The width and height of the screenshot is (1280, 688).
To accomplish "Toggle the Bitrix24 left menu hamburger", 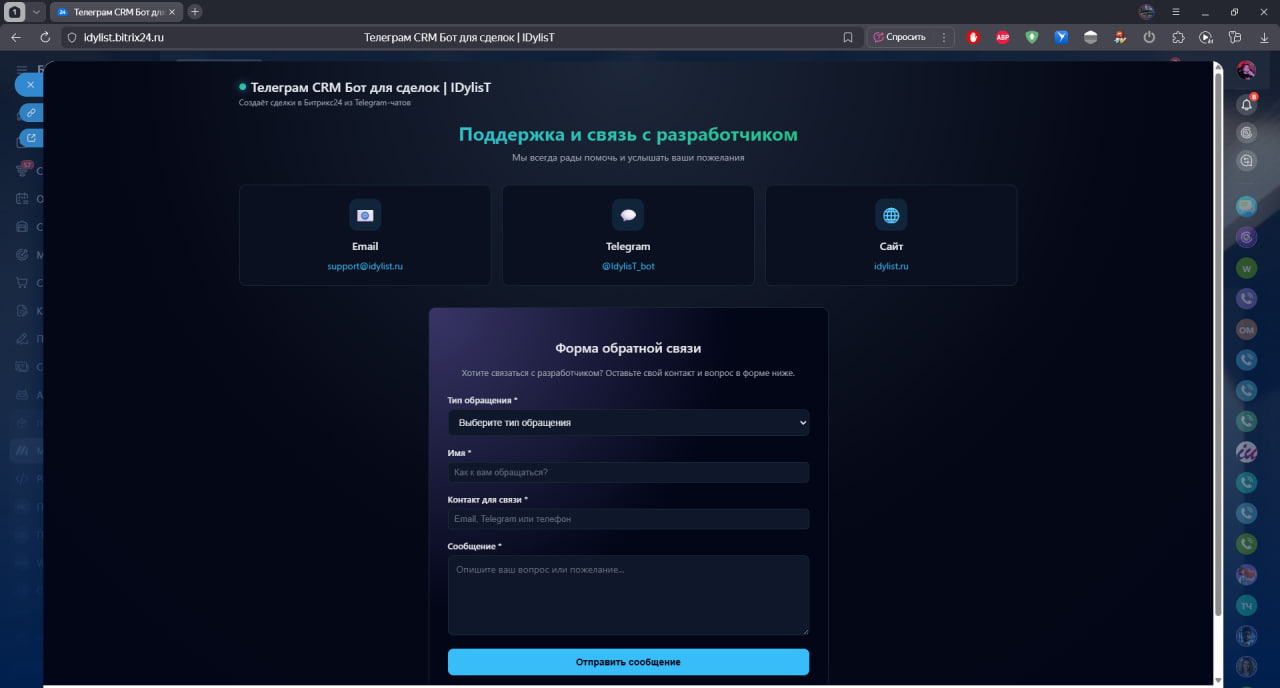I will pos(22,69).
